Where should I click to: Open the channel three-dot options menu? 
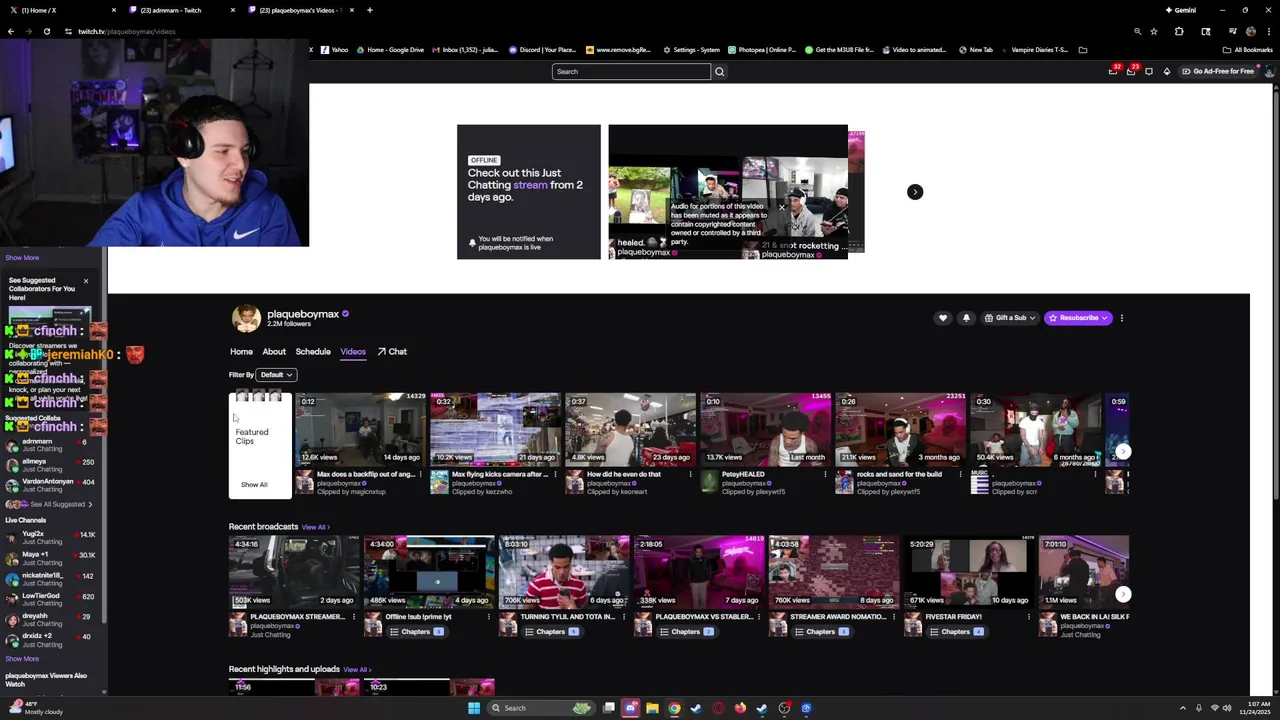click(1122, 318)
